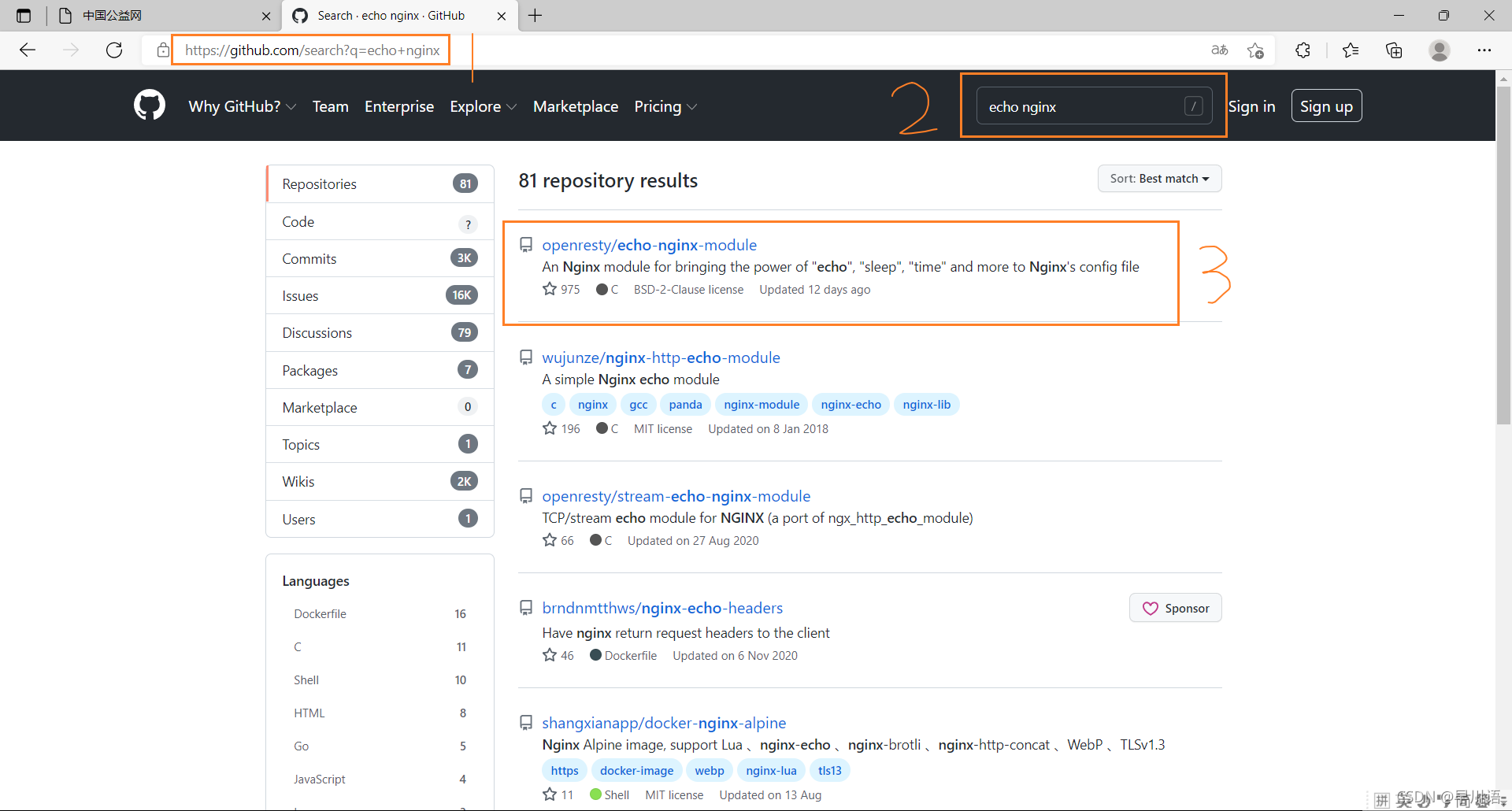This screenshot has height=811, width=1512.
Task: Select Topics filter in sidebar
Action: (380, 444)
